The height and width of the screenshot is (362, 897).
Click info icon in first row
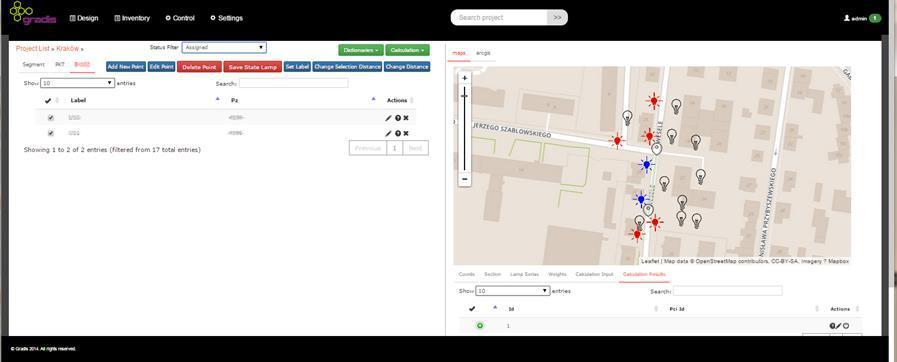[398, 118]
